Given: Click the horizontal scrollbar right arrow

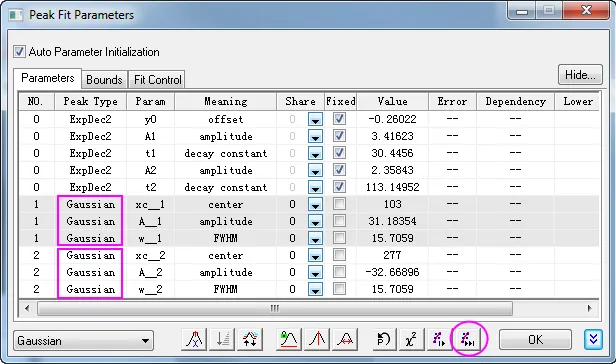Looking at the screenshot, I should click(590, 308).
